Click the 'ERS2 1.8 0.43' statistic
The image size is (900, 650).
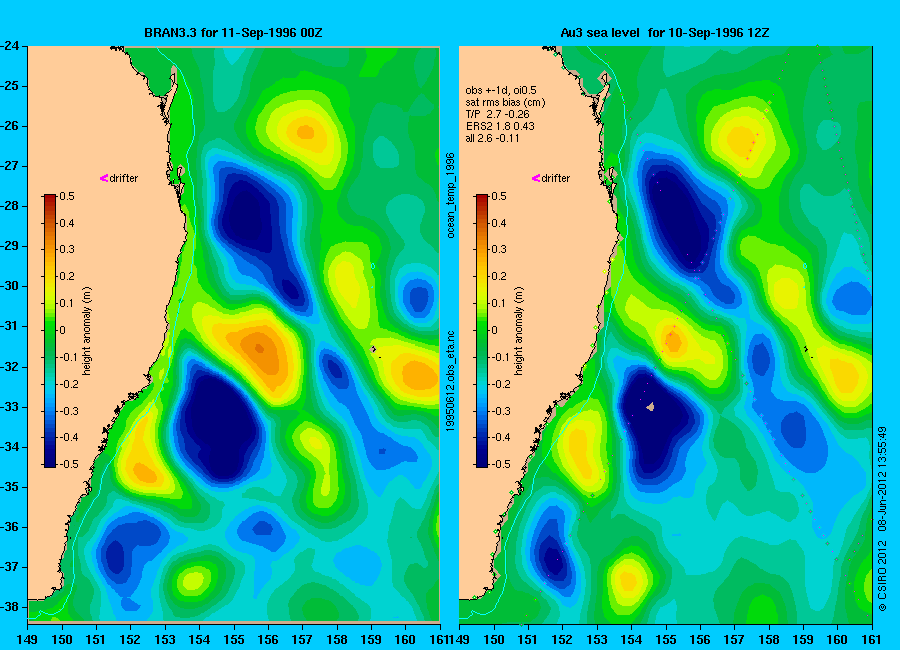pyautogui.click(x=500, y=126)
